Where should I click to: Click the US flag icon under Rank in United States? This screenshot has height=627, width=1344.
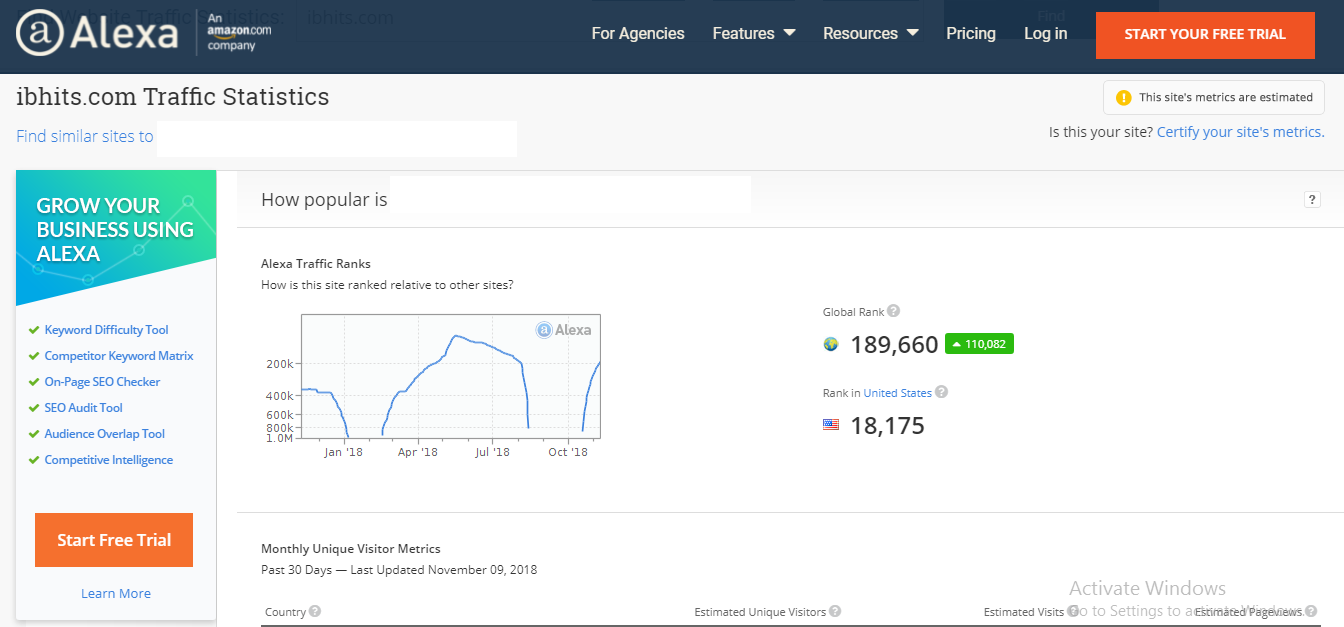[831, 424]
